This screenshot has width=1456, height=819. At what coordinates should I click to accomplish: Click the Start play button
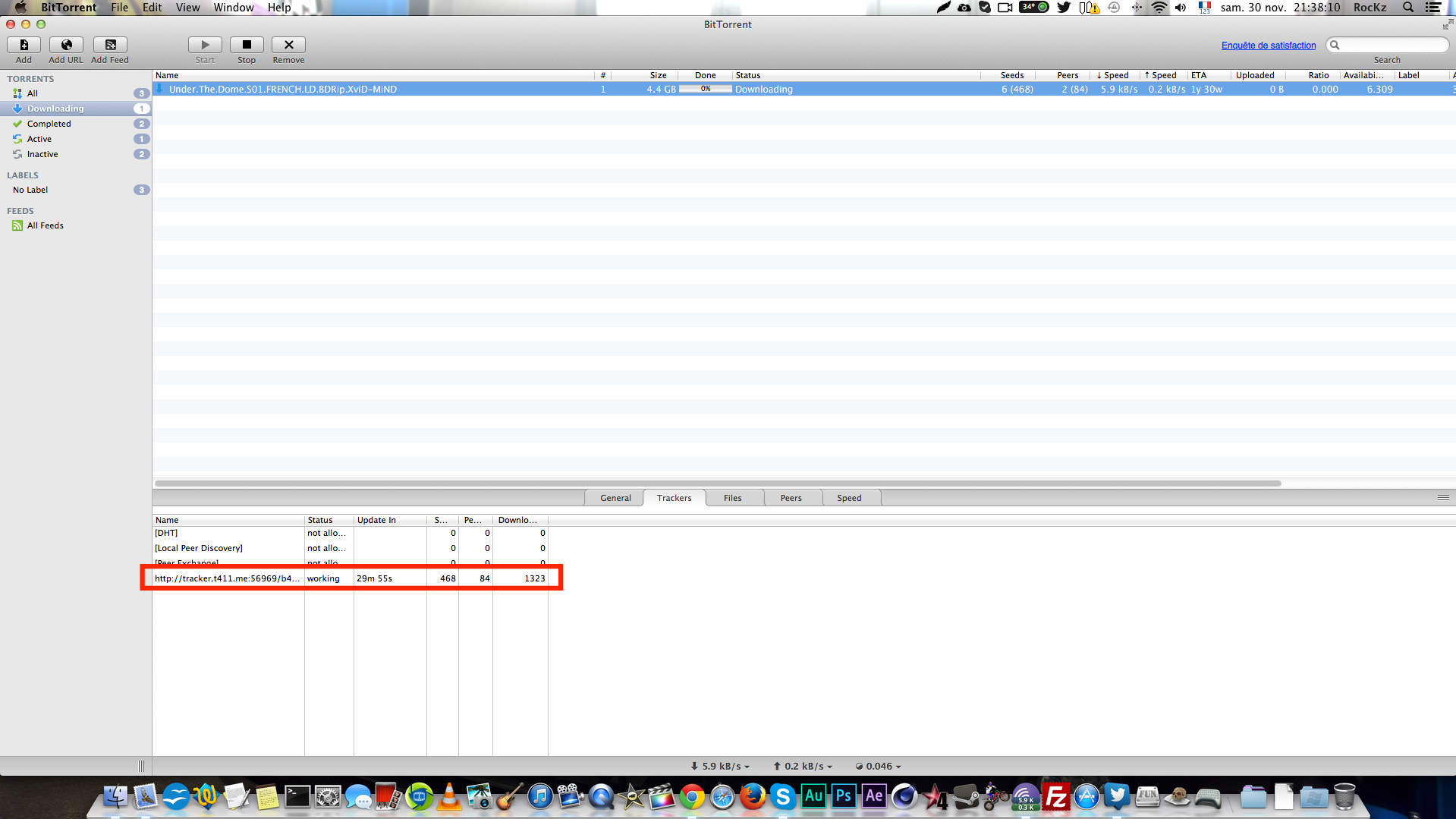[x=205, y=45]
